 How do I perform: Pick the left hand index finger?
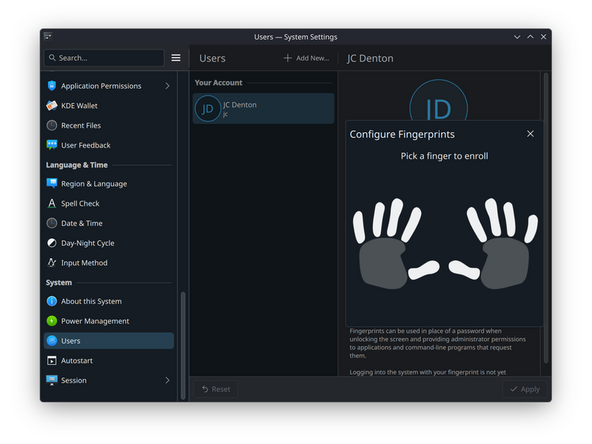click(412, 224)
